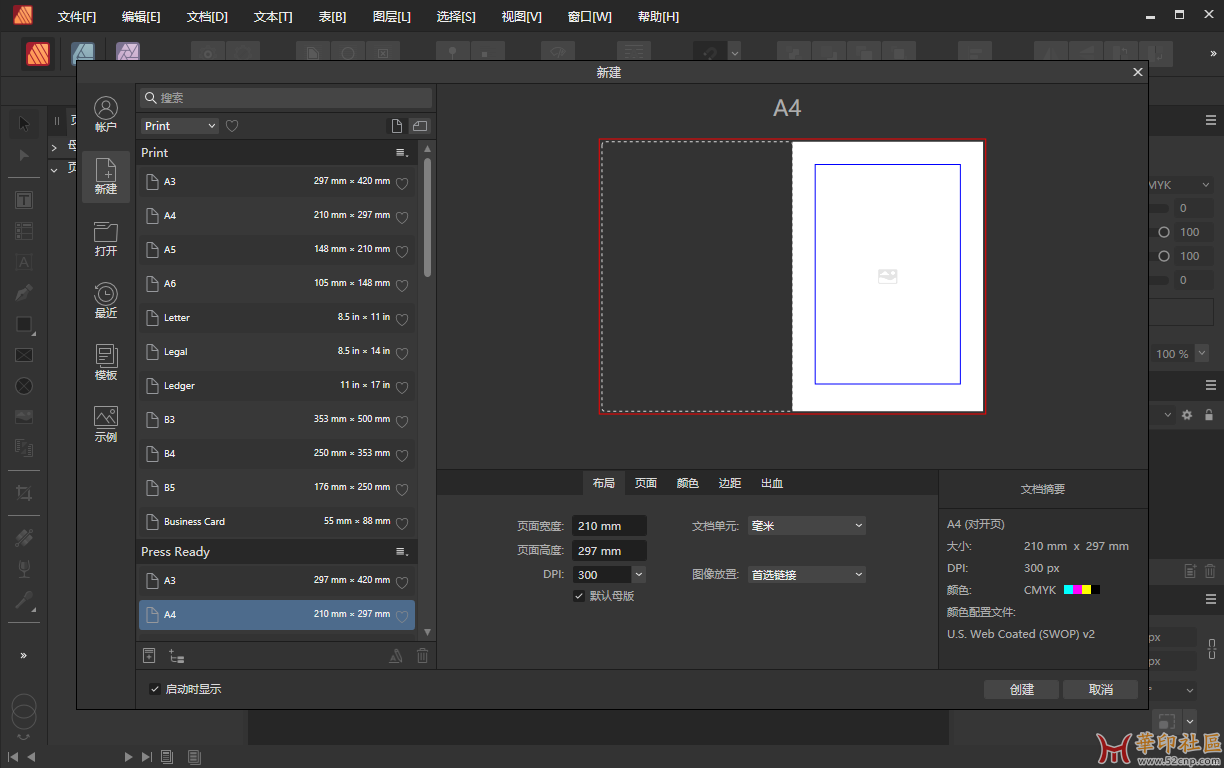
Task: Choose landscape orientation icon above preset list
Action: 420,126
